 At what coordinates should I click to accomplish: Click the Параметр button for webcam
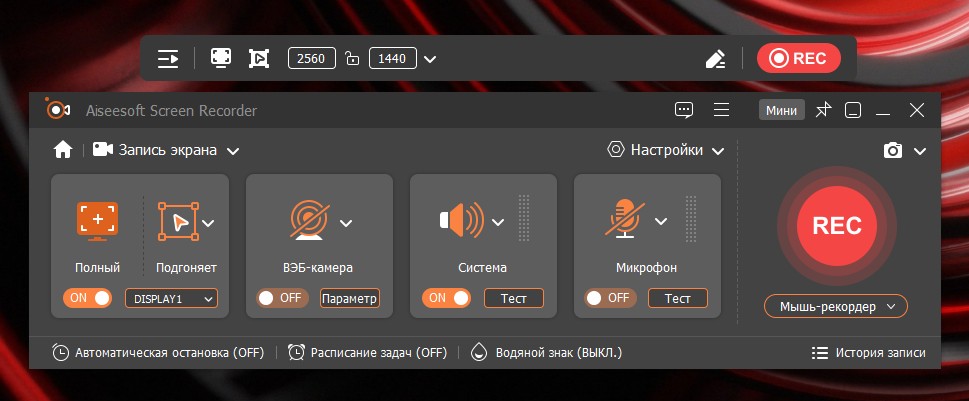[x=350, y=298]
